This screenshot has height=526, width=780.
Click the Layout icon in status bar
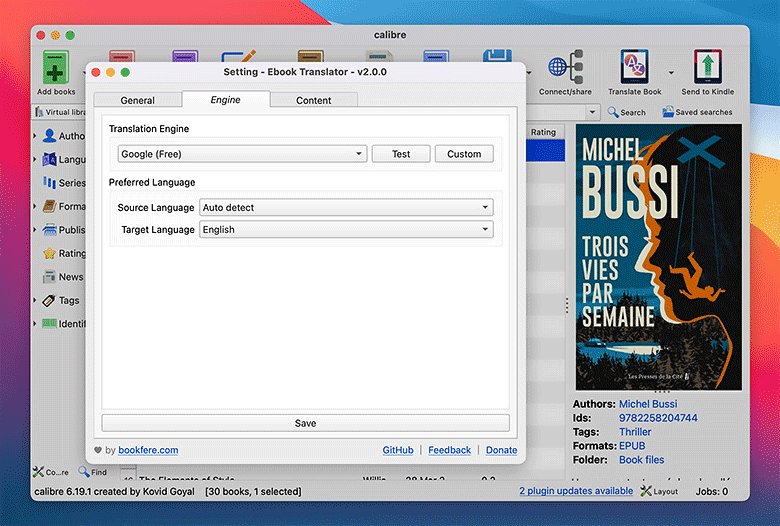pos(647,492)
